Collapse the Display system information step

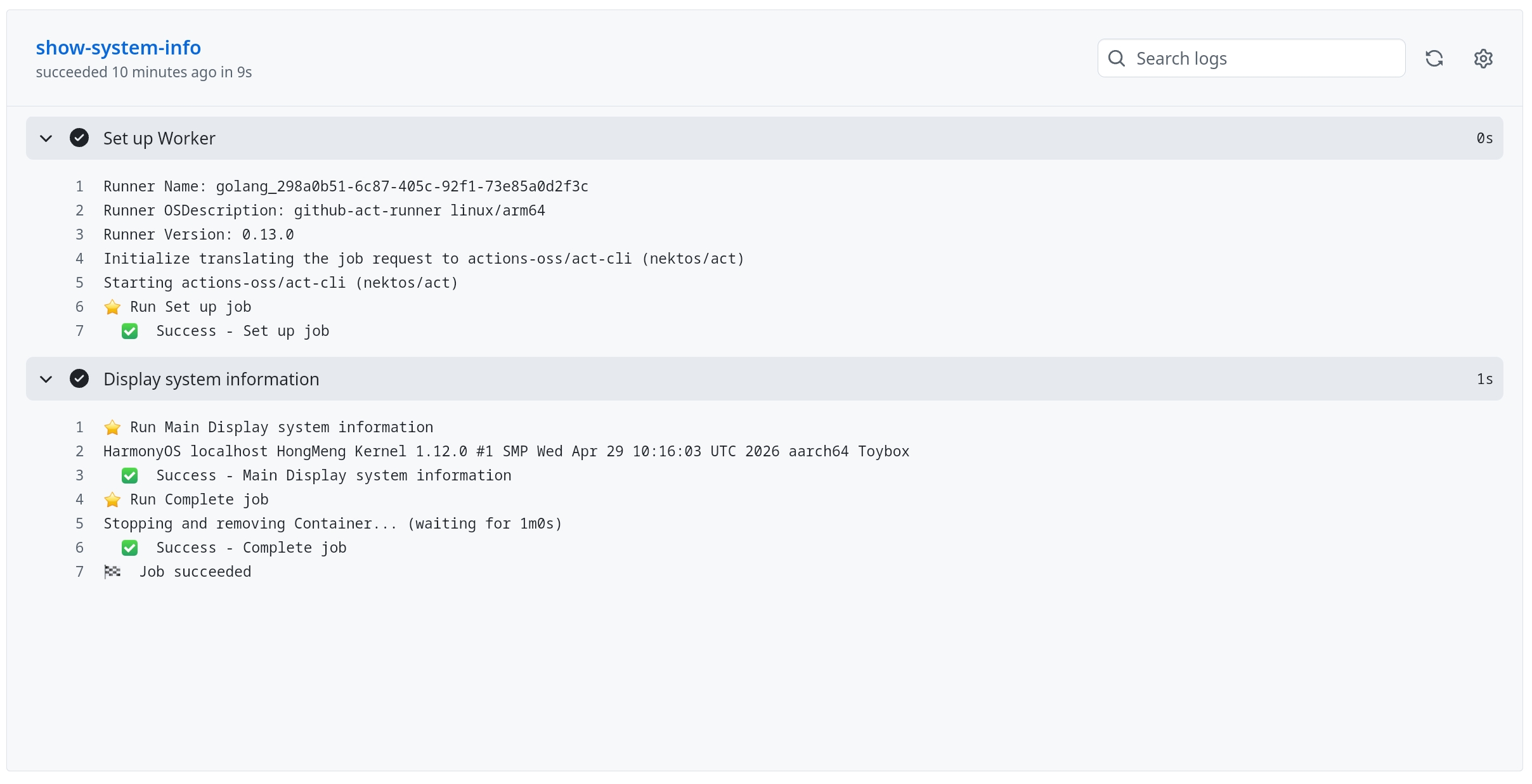[46, 379]
